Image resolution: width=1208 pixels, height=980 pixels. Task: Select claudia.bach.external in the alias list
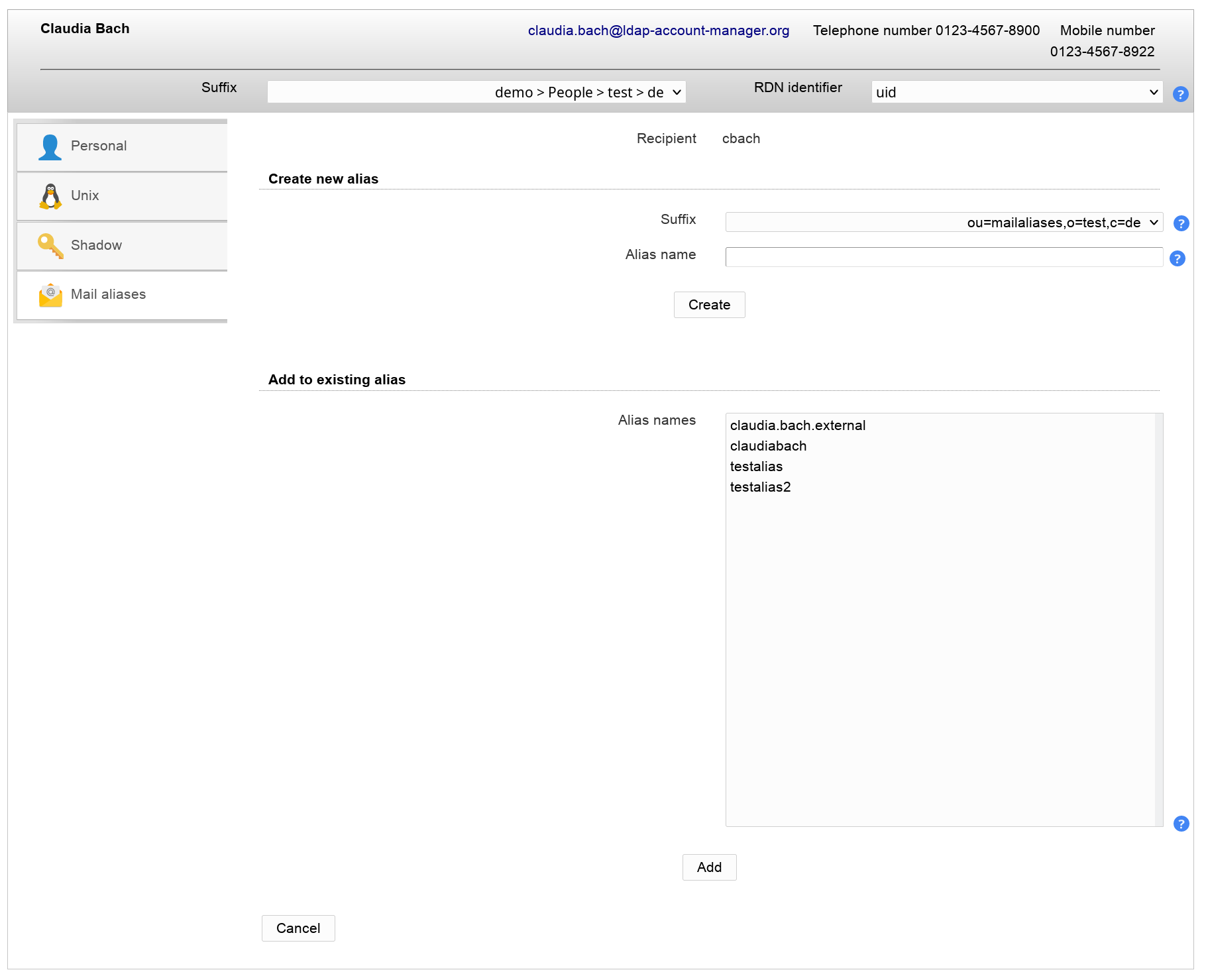(798, 425)
